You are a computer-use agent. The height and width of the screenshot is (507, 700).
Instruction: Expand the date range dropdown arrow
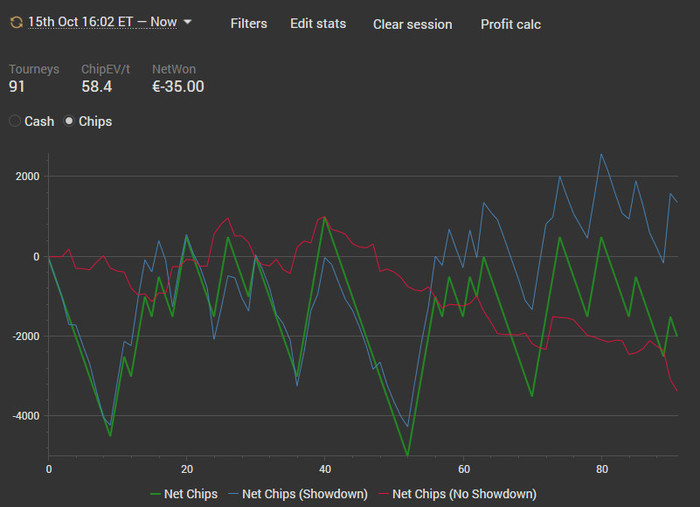pos(188,21)
